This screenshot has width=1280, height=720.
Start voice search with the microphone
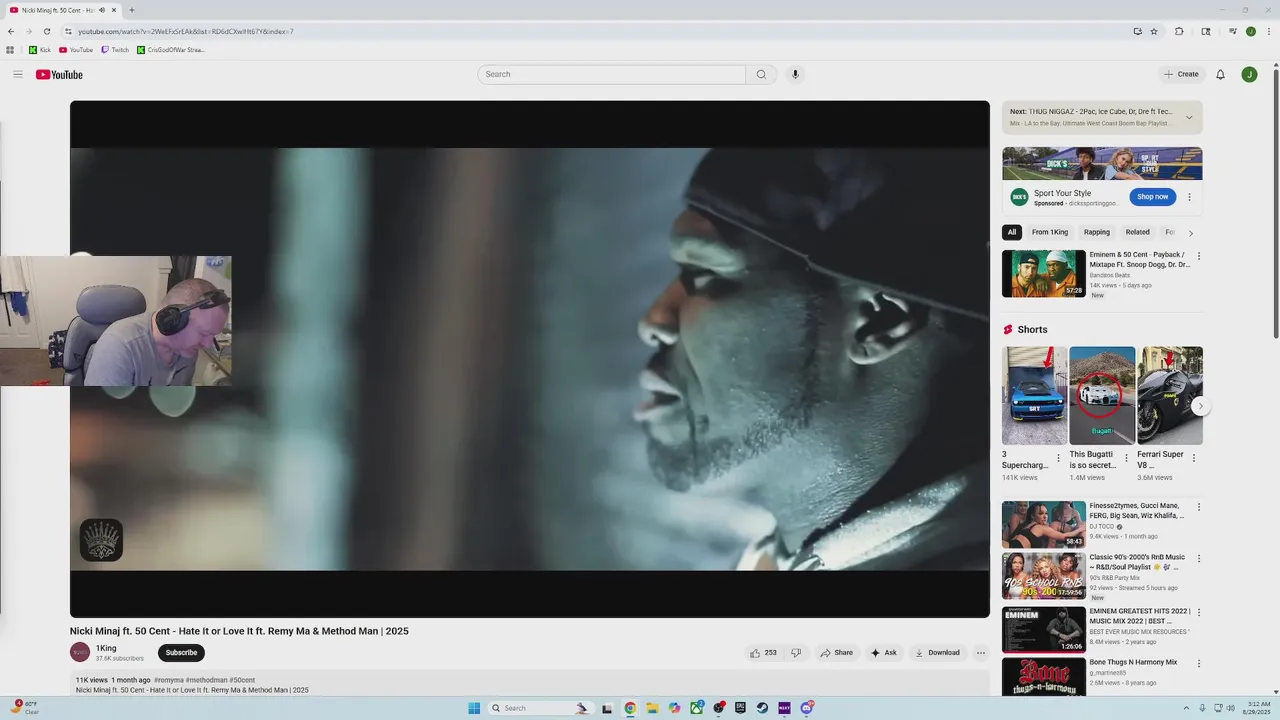pyautogui.click(x=795, y=74)
